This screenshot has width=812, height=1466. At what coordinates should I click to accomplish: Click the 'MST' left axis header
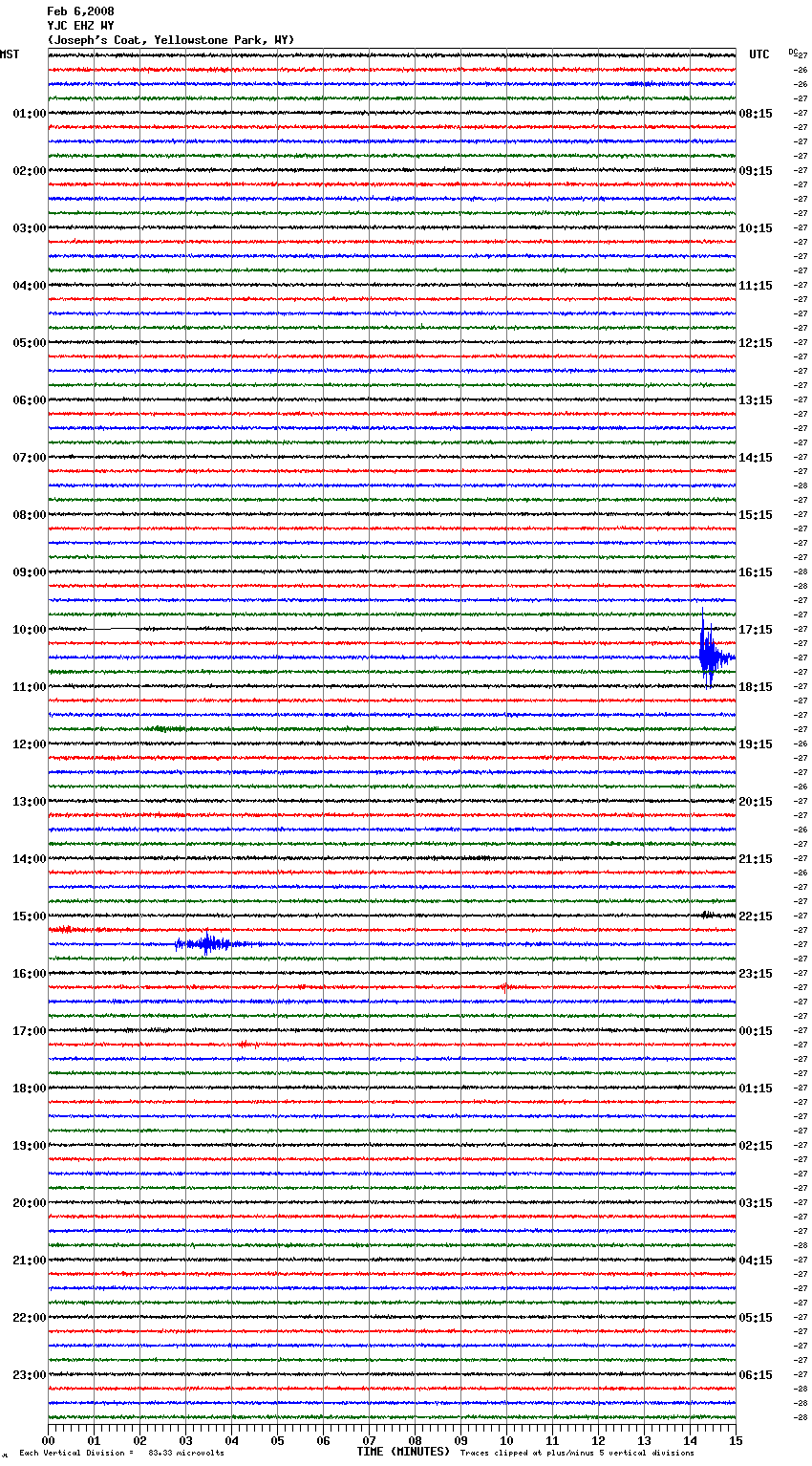coord(10,54)
